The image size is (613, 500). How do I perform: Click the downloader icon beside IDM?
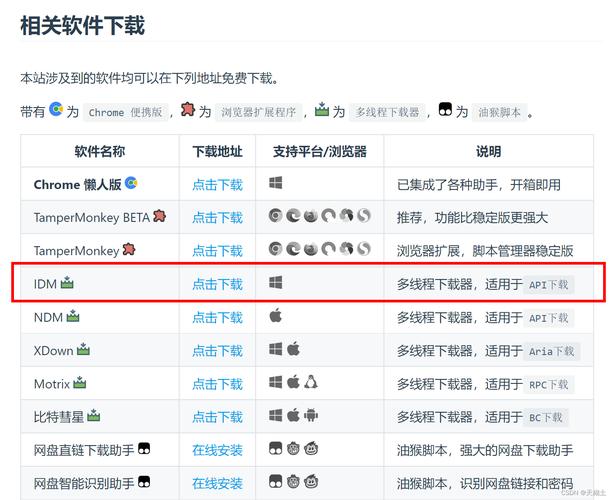[67, 282]
